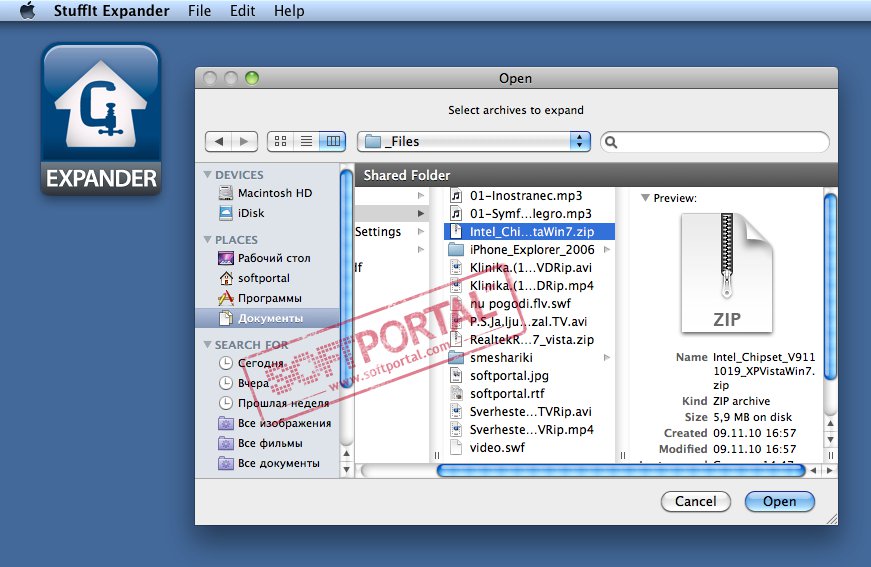This screenshot has height=567, width=871.
Task: Open the iPhone_Explorer_2006 folder
Action: (x=529, y=249)
